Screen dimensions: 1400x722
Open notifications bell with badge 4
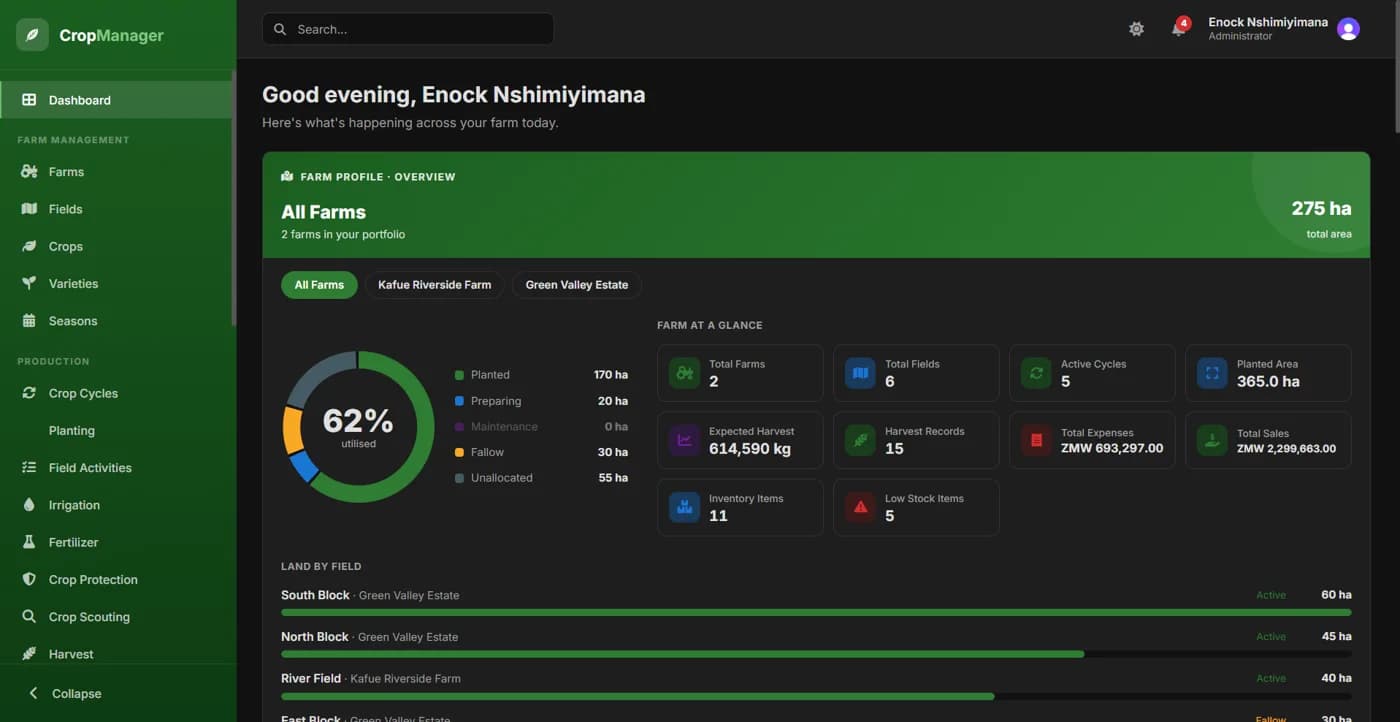pos(1179,28)
